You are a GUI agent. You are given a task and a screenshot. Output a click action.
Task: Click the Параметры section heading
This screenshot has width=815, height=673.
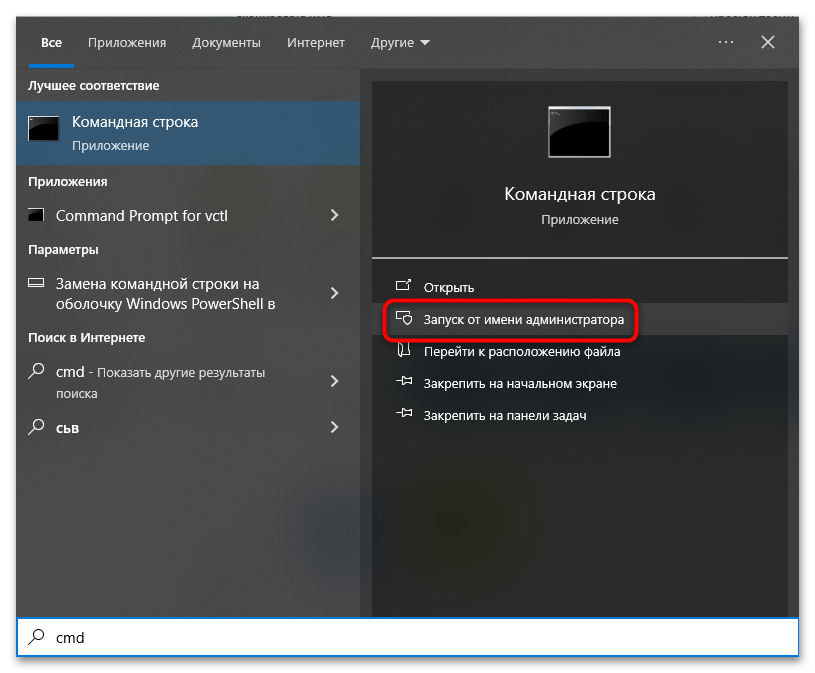tap(63, 250)
